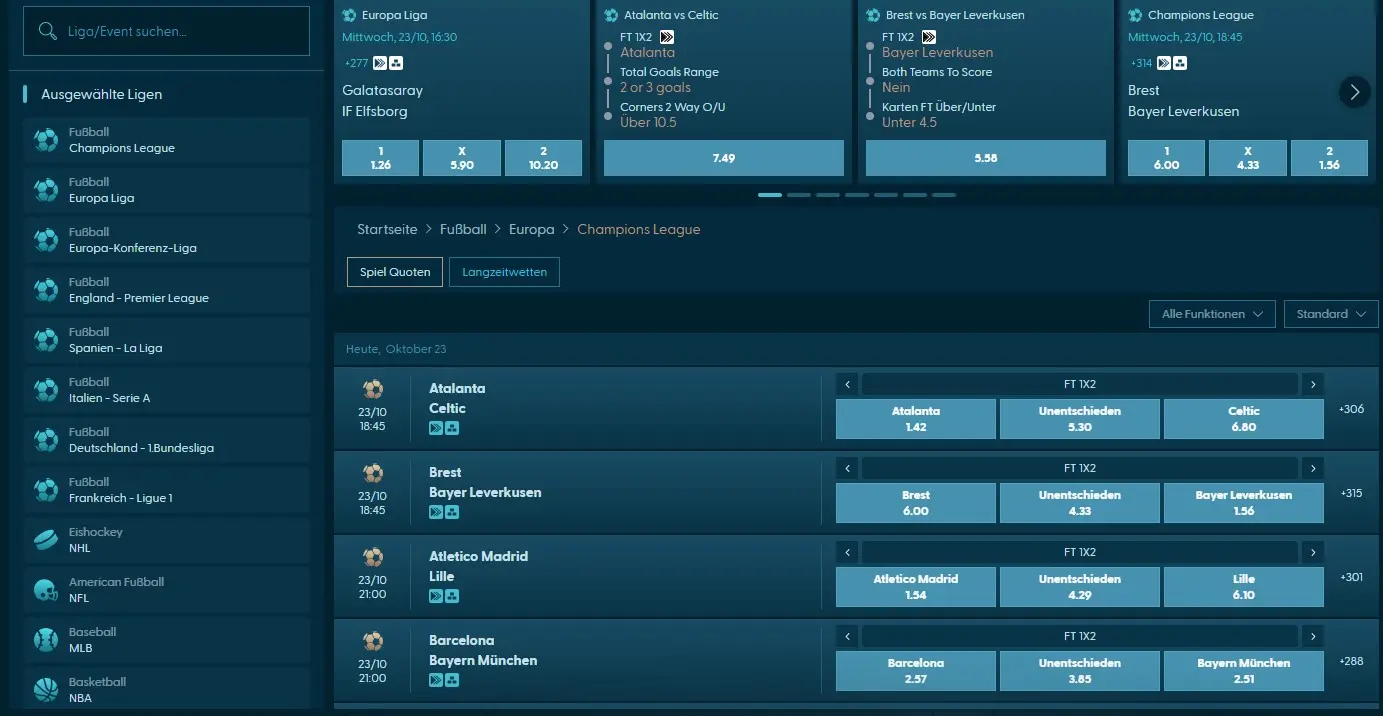
Task: Click the soccer ball icon in Barcelona match row
Action: (373, 641)
